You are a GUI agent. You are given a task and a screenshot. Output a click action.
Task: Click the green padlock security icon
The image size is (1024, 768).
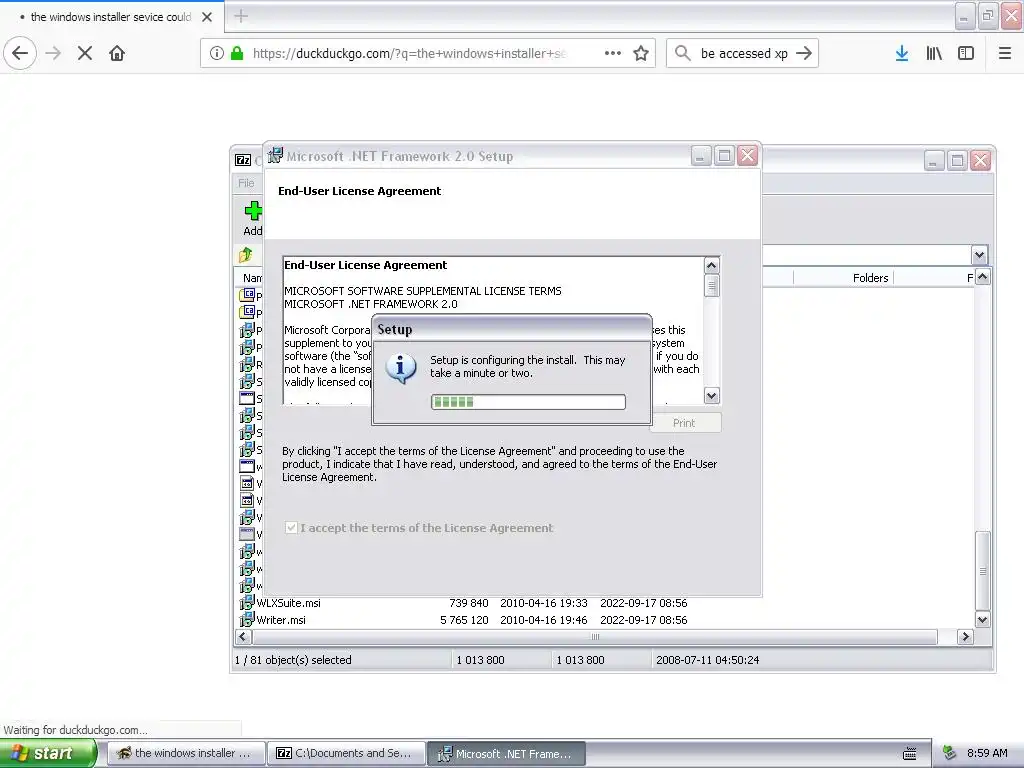pyautogui.click(x=237, y=54)
